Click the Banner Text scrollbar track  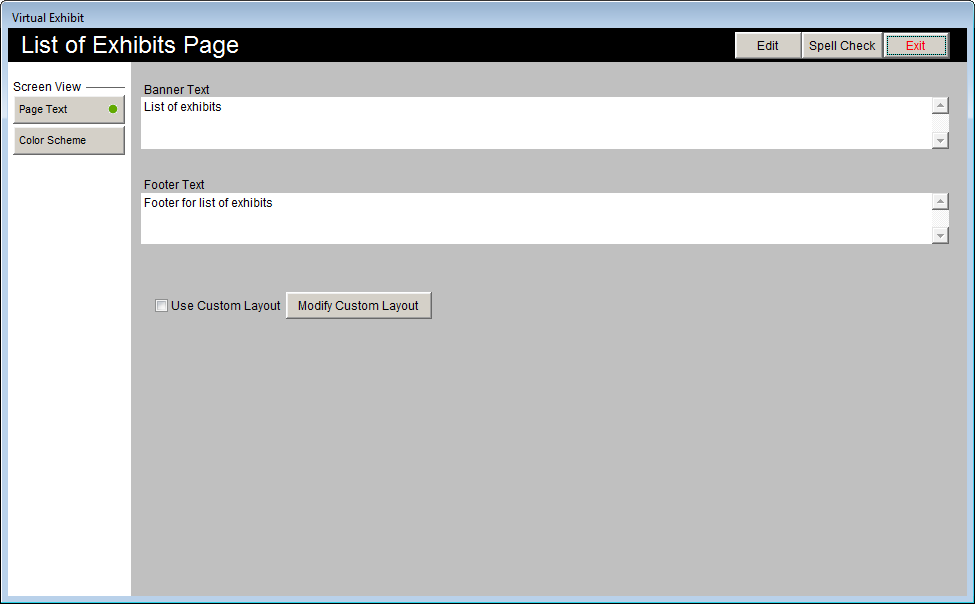(x=940, y=122)
